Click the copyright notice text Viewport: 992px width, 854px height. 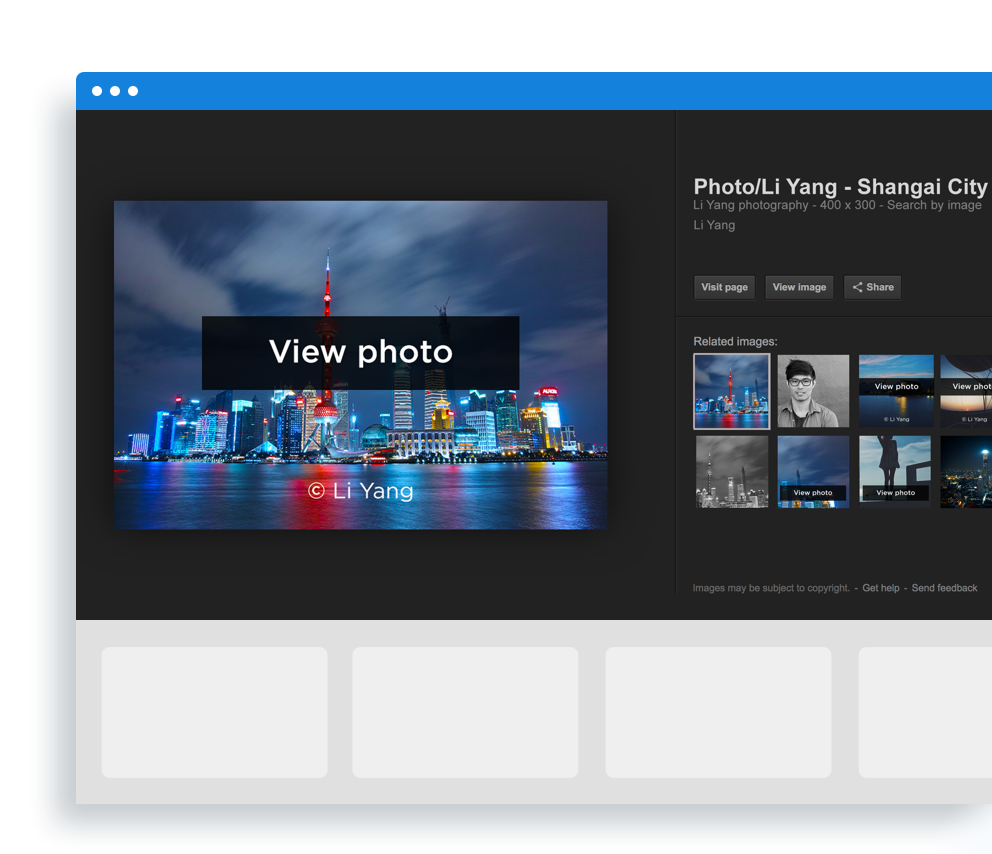(771, 588)
